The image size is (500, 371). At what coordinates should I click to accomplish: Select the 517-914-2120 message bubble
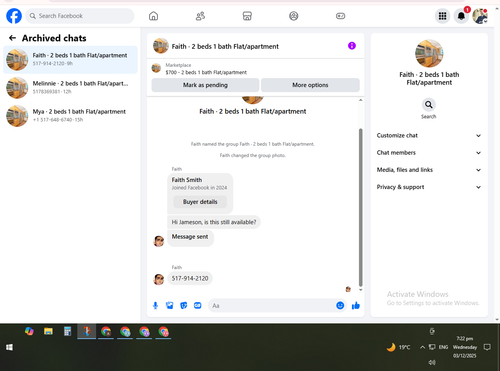tap(190, 278)
